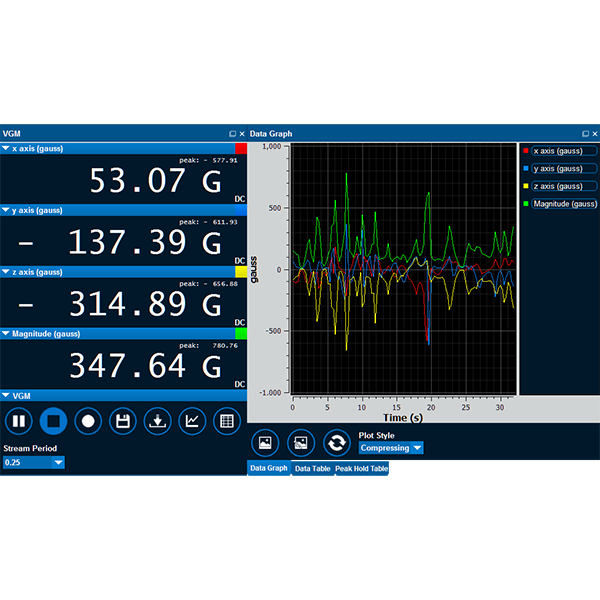Viewport: 600px width, 600px height.
Task: Click the refresh graph icon
Action: (x=337, y=442)
